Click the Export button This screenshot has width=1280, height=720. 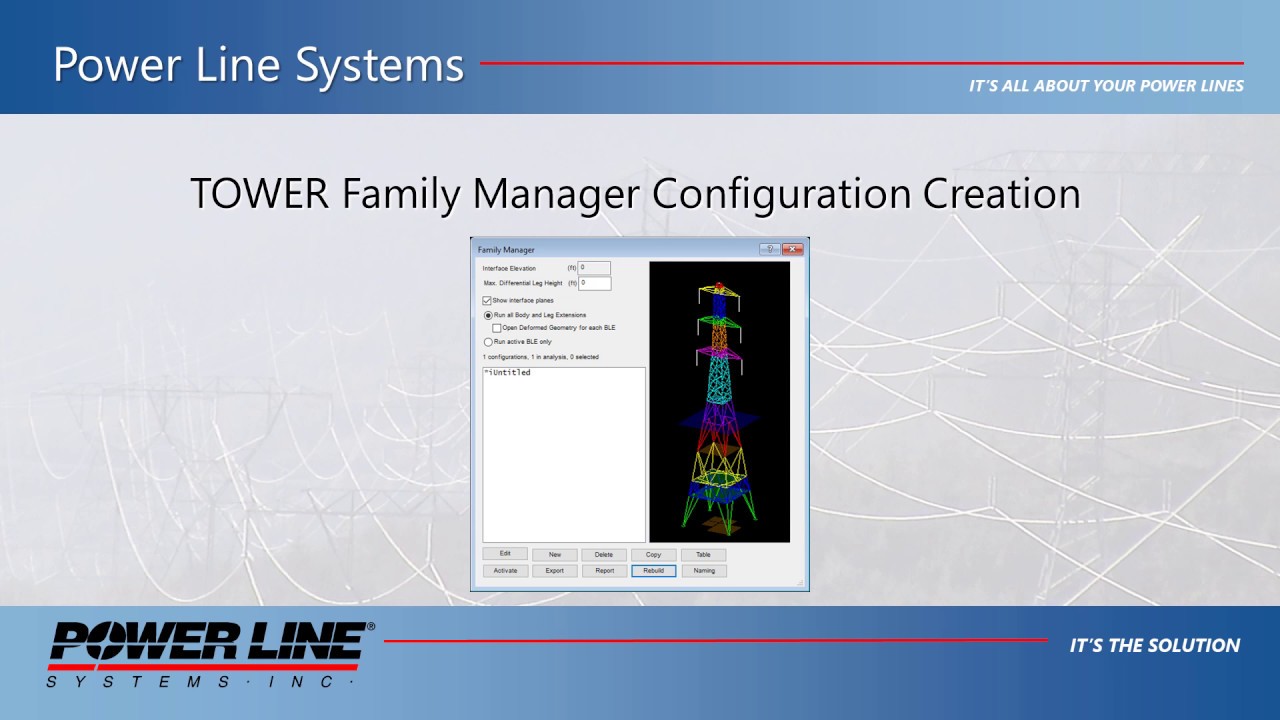[555, 571]
